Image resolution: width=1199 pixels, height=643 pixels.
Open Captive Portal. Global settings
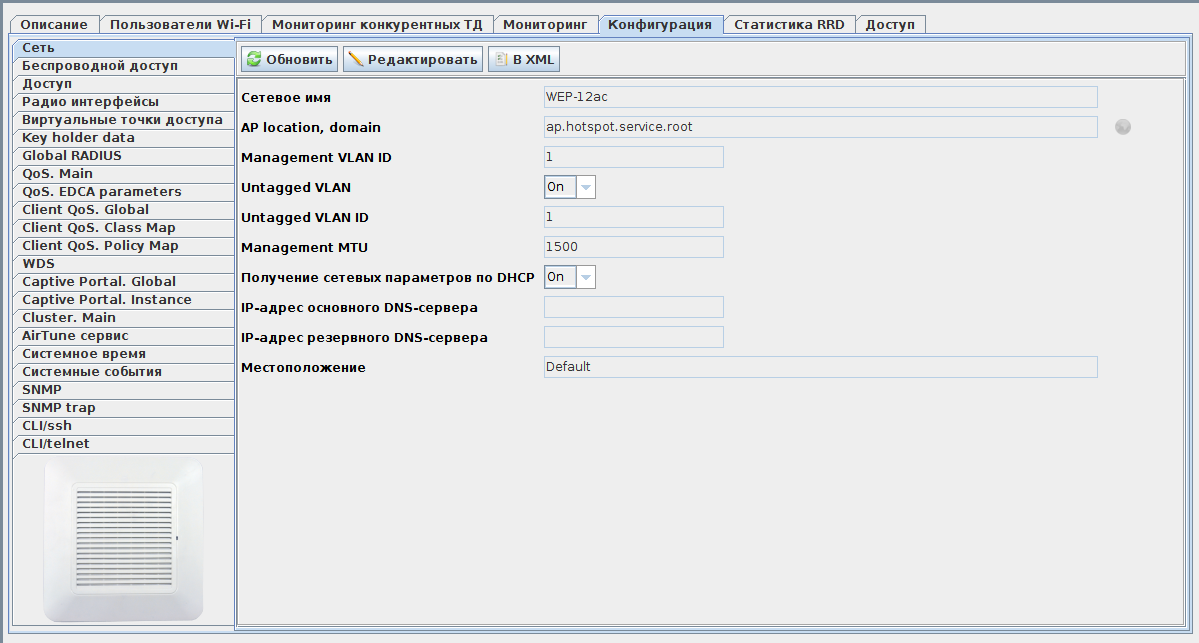pos(124,281)
